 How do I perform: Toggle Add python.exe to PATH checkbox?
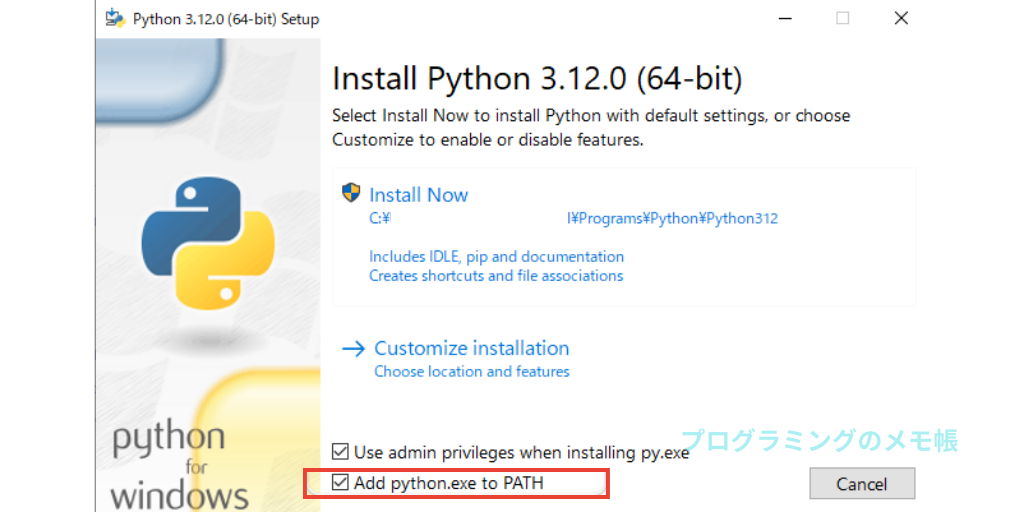tap(340, 483)
